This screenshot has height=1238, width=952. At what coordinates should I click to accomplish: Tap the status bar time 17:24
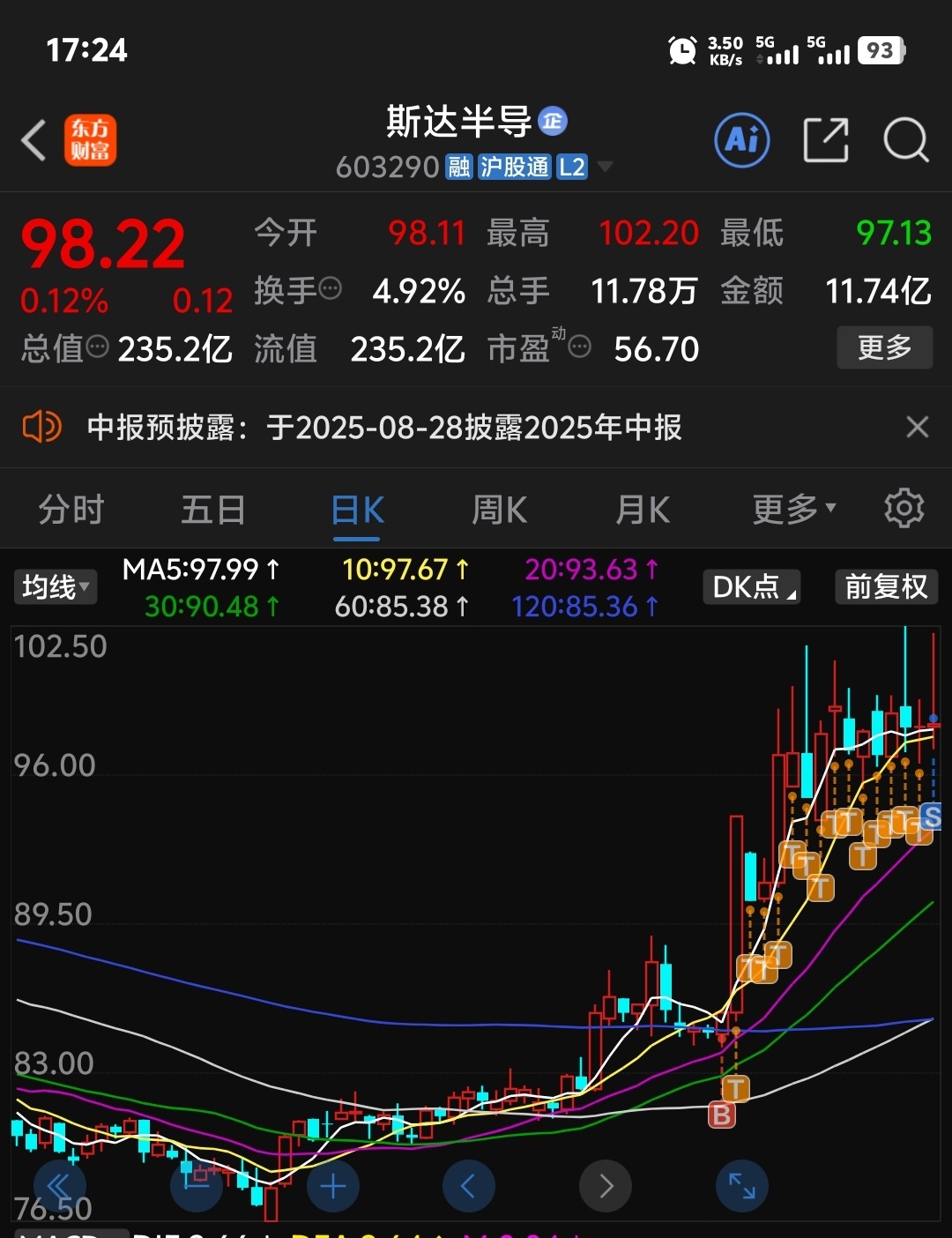point(86,50)
